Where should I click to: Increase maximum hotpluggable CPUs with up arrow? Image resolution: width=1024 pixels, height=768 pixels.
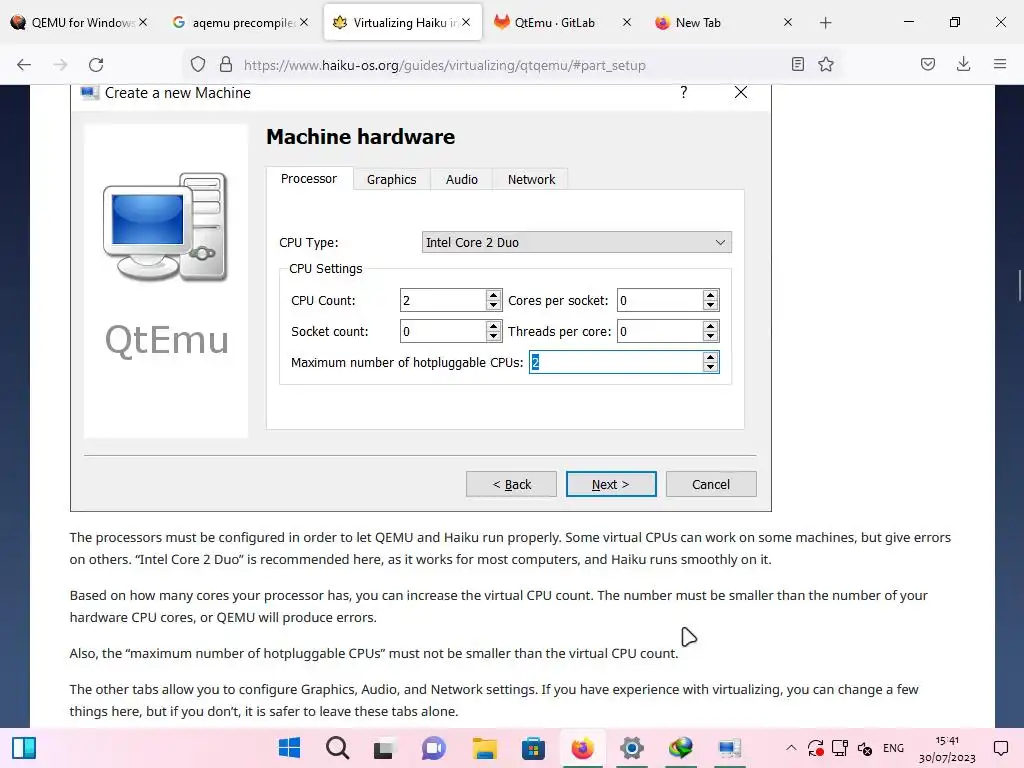click(x=711, y=357)
